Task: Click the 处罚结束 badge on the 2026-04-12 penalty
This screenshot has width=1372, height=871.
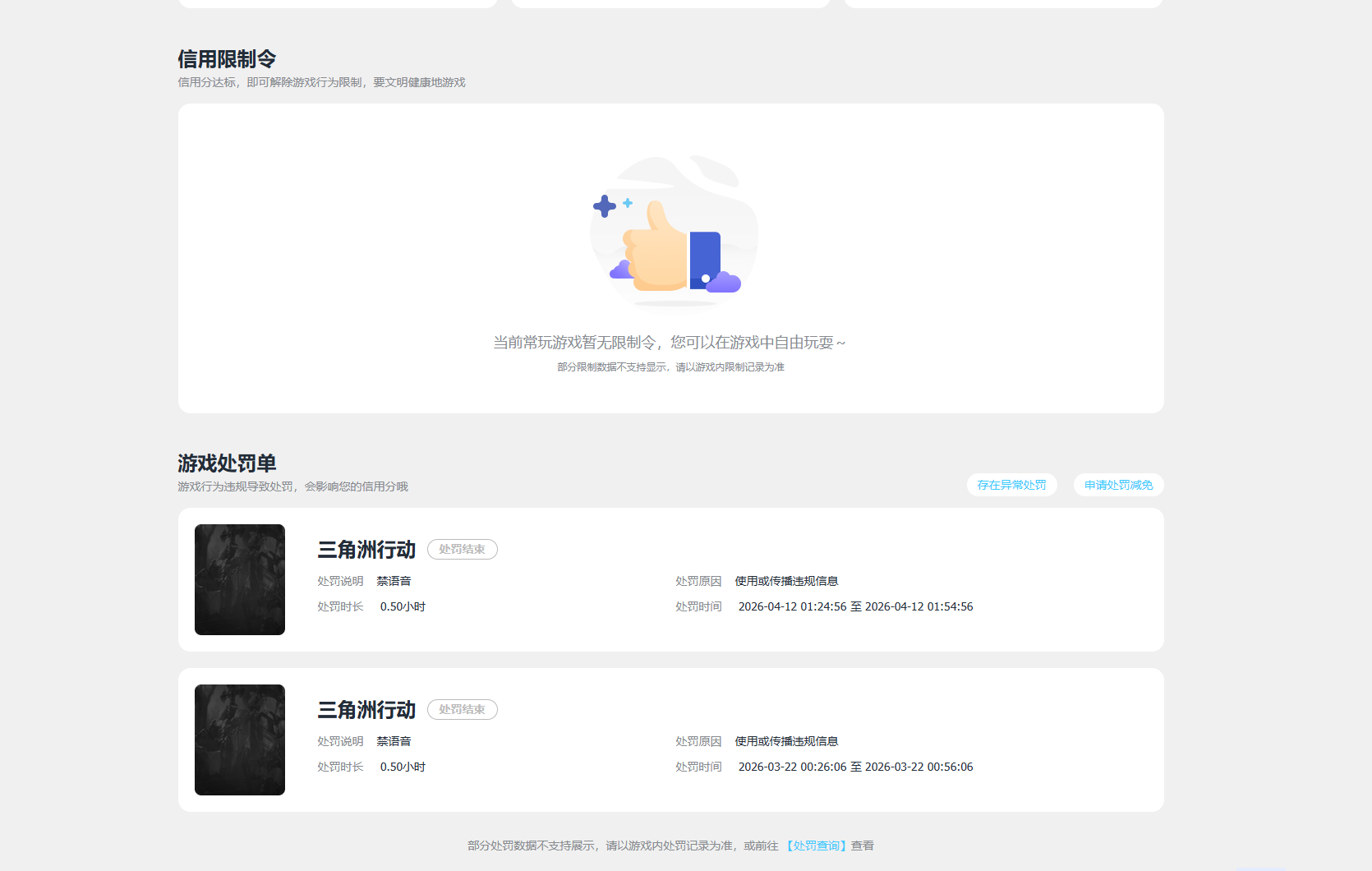Action: tap(462, 549)
